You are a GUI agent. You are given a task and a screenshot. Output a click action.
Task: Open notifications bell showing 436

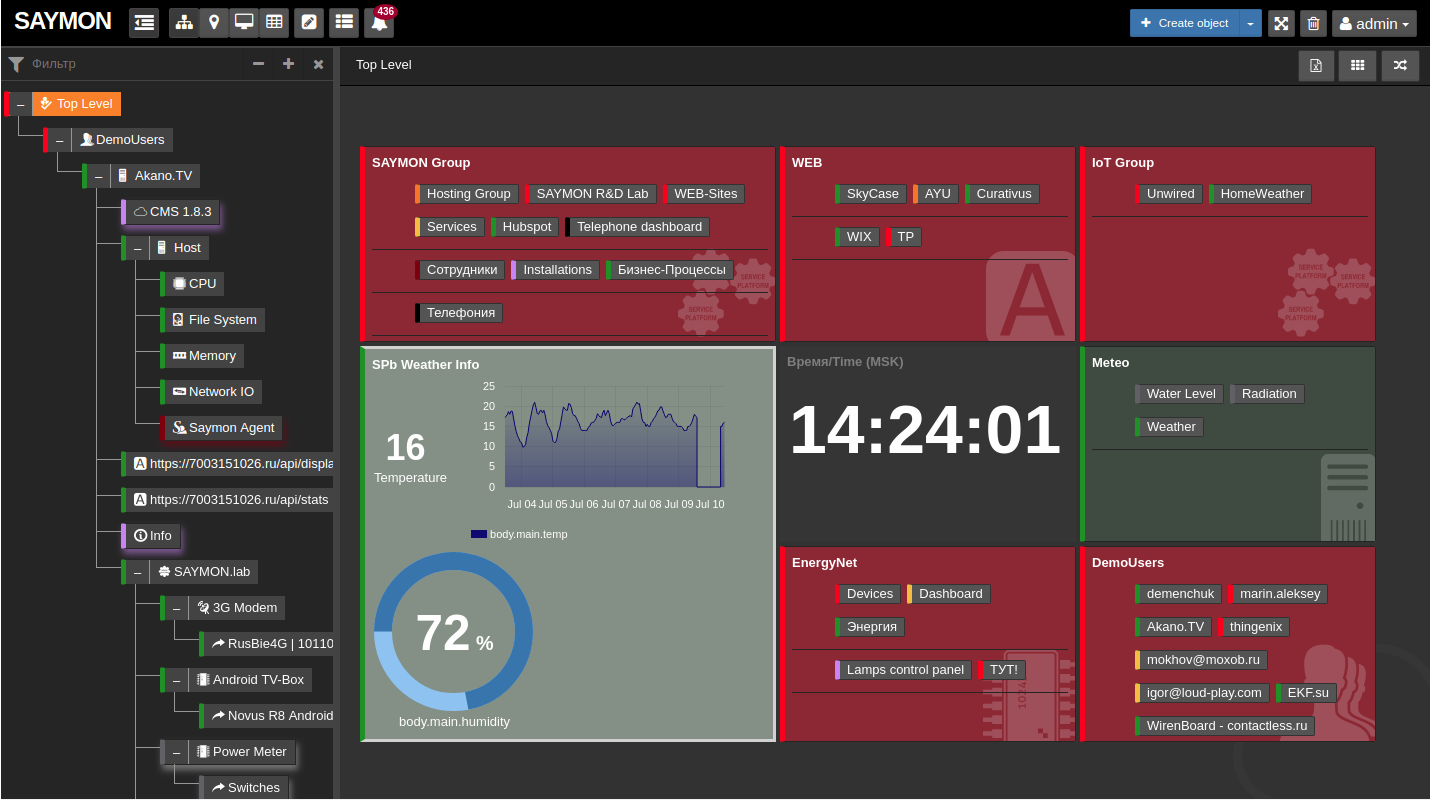point(379,23)
